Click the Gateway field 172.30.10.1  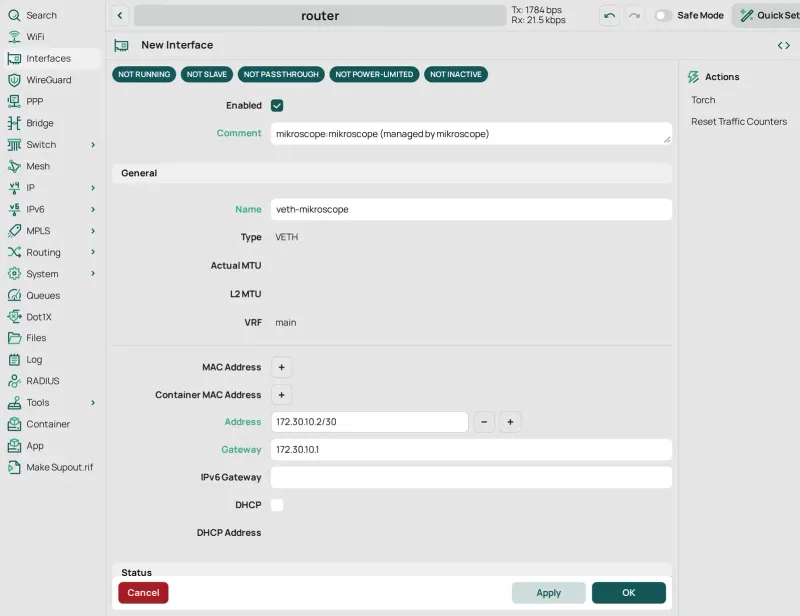471,450
